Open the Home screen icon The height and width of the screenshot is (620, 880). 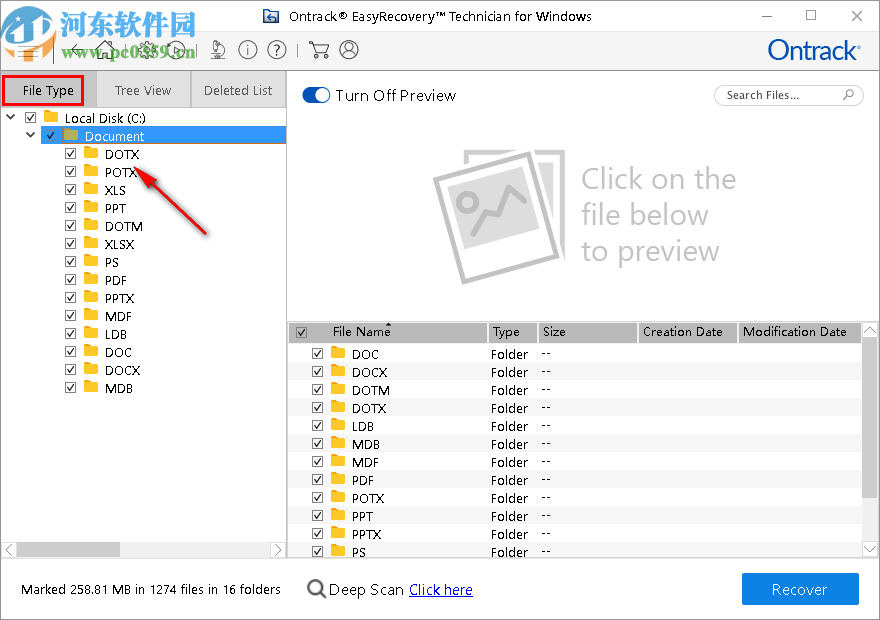pos(105,50)
